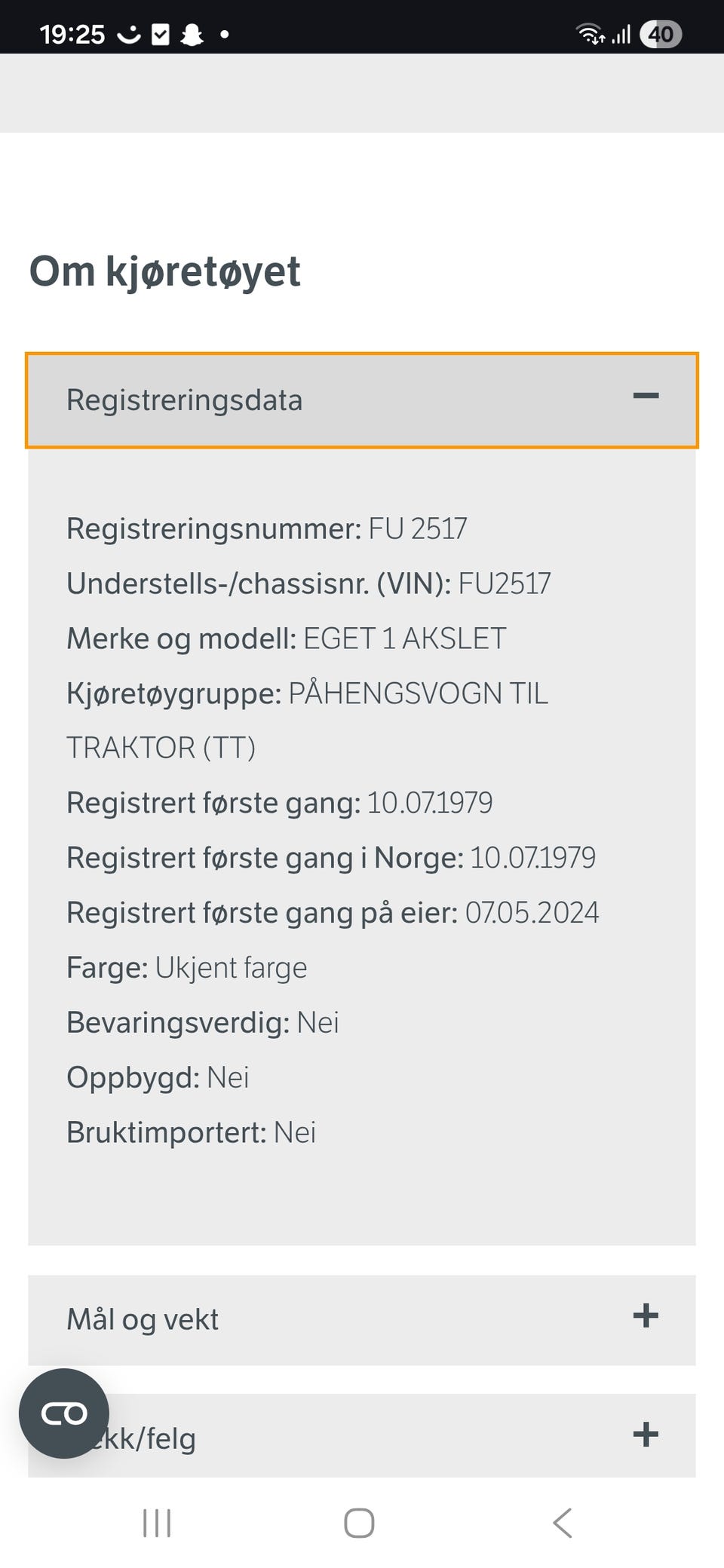Tap the Wi-Fi signal icon in status bar

pyautogui.click(x=590, y=34)
